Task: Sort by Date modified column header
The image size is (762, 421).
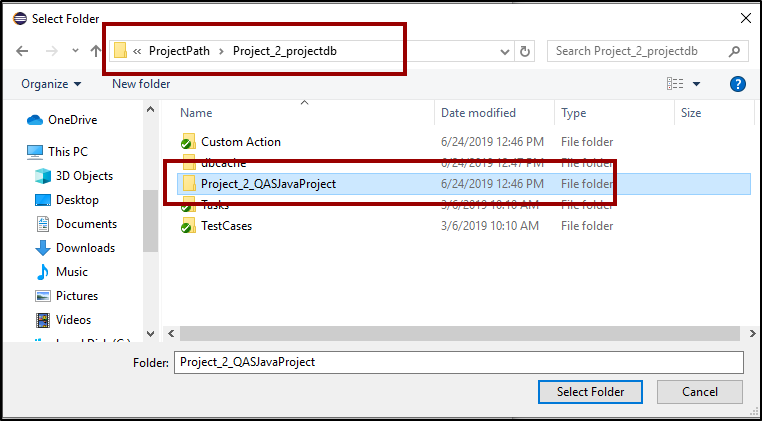Action: tap(478, 113)
